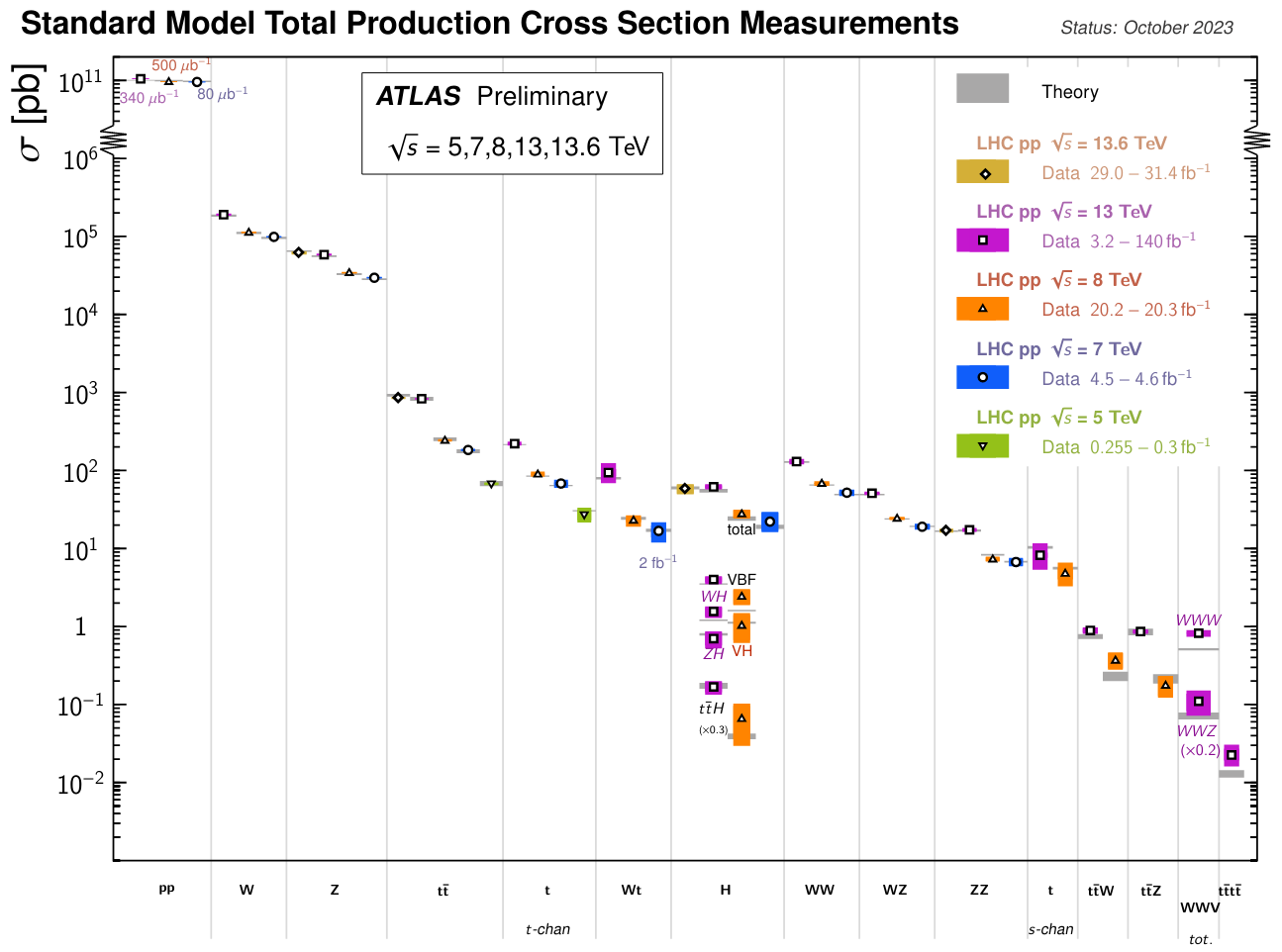The width and height of the screenshot is (1282, 952).
Task: Click the orange ttH 8 TeV data bar
Action: (x=741, y=724)
